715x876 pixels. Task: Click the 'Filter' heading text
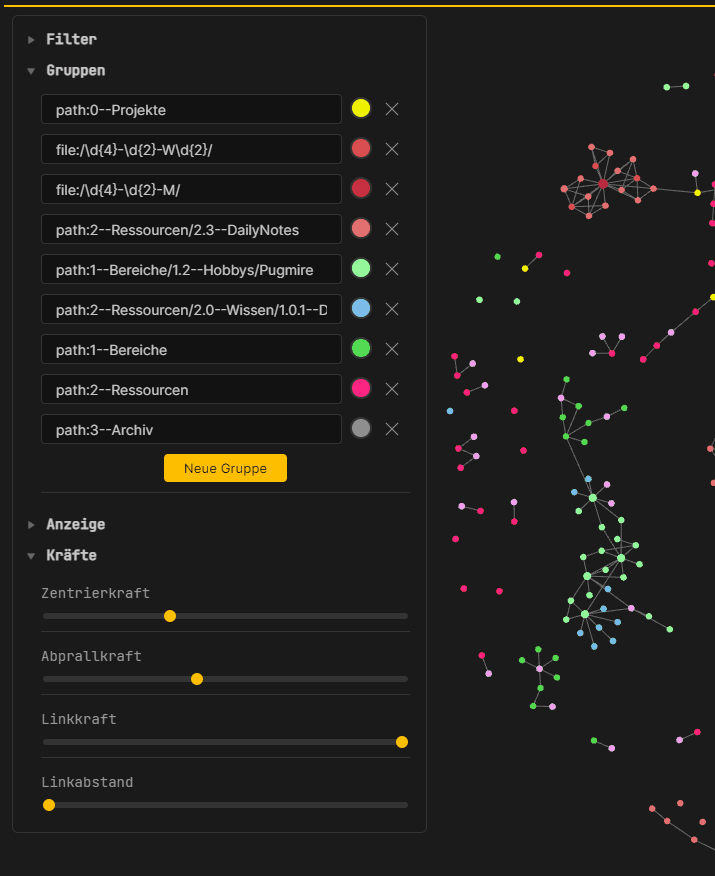[72, 39]
